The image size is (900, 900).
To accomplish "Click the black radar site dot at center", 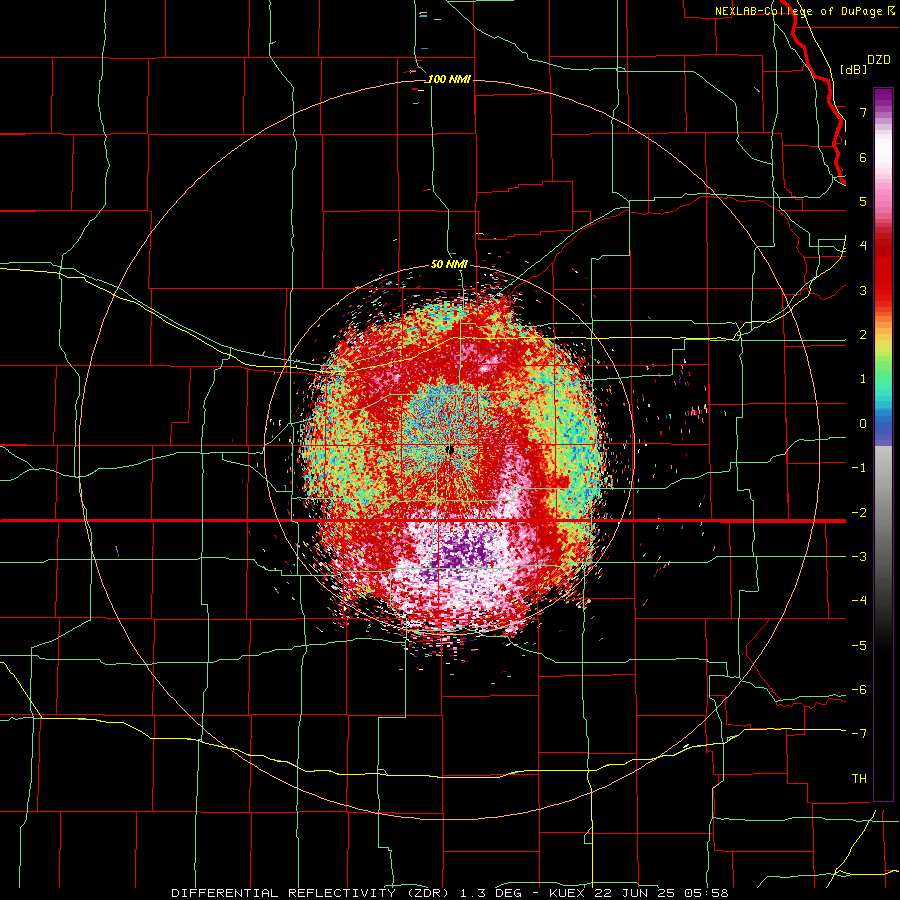I will [451, 450].
